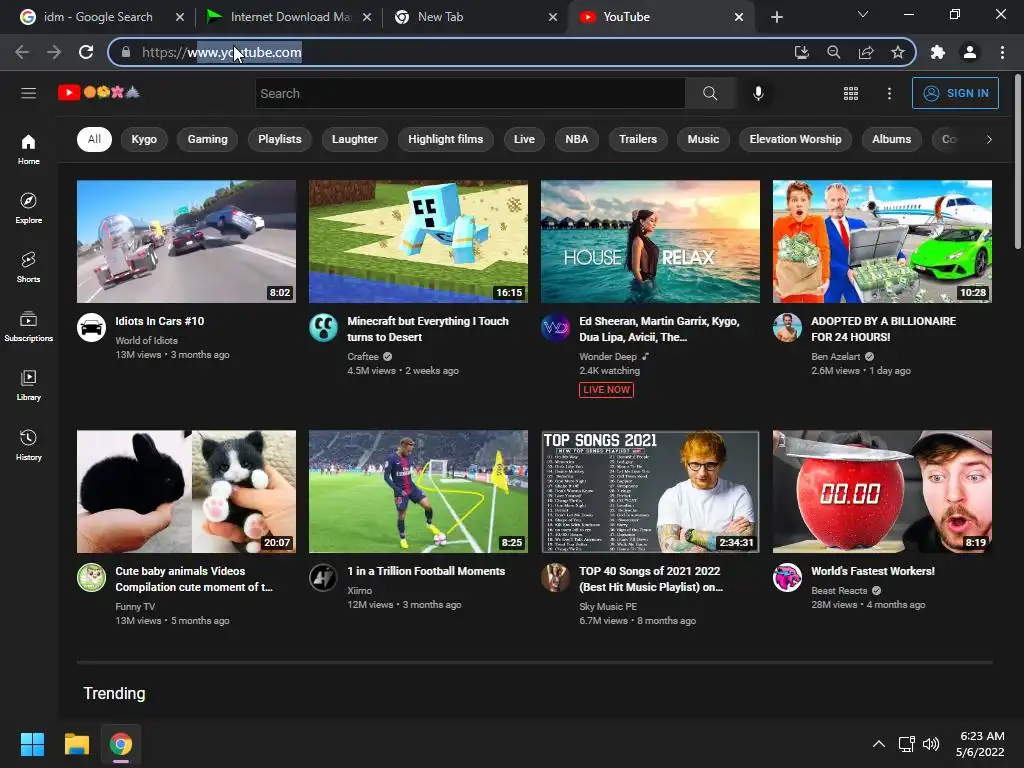Image resolution: width=1024 pixels, height=768 pixels.
Task: Open the YouTube hamburger guide menu
Action: [x=28, y=93]
